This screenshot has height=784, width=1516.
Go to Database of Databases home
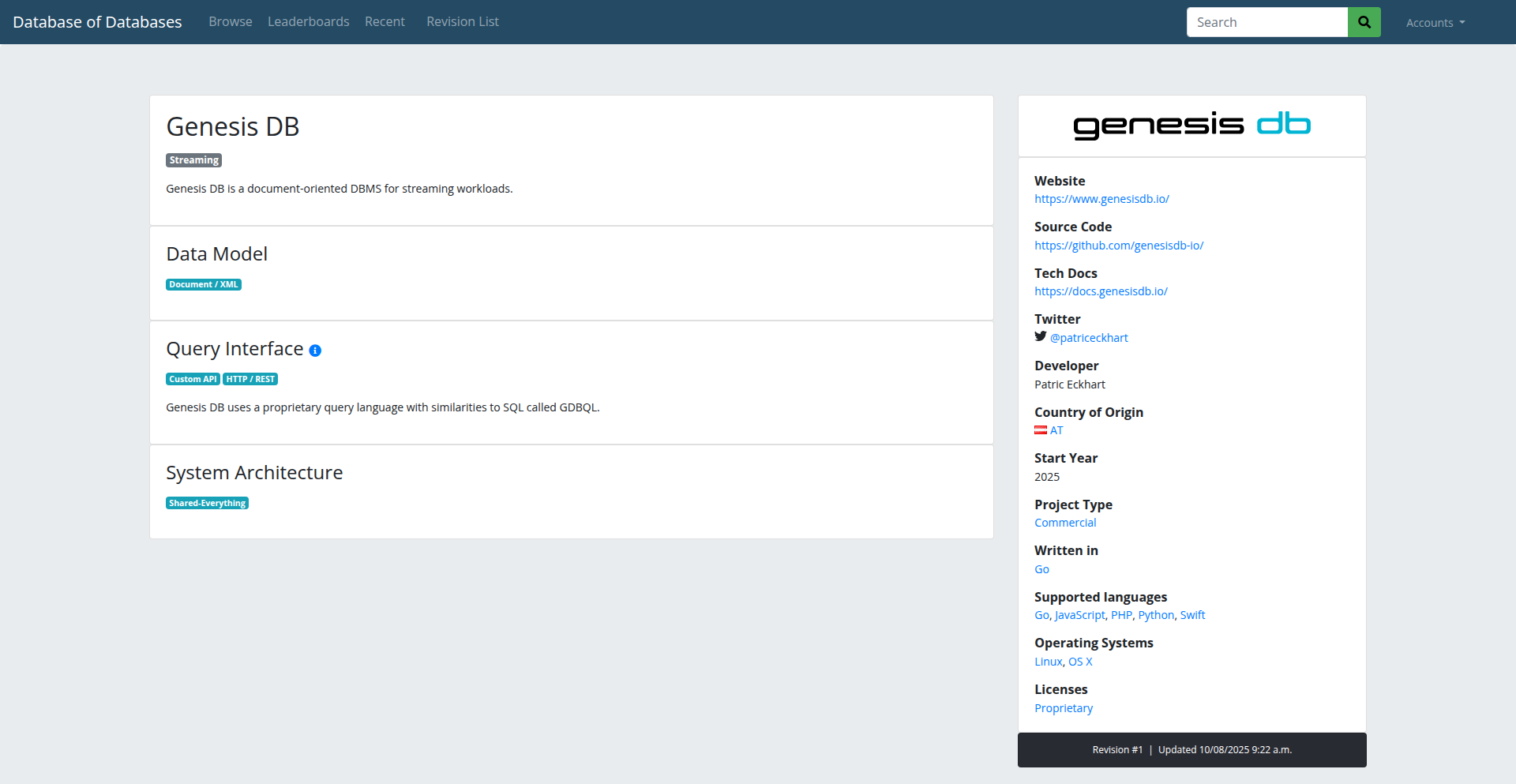pos(97,22)
